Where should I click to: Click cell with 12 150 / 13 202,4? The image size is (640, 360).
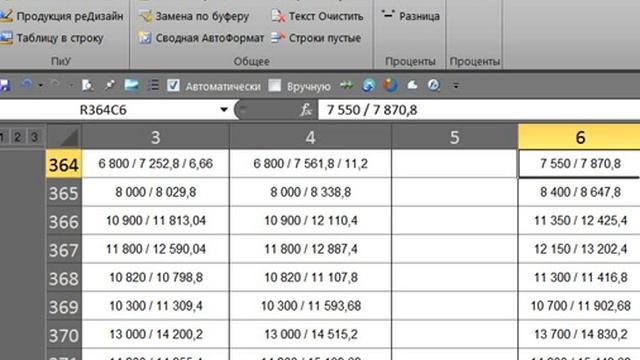click(580, 249)
